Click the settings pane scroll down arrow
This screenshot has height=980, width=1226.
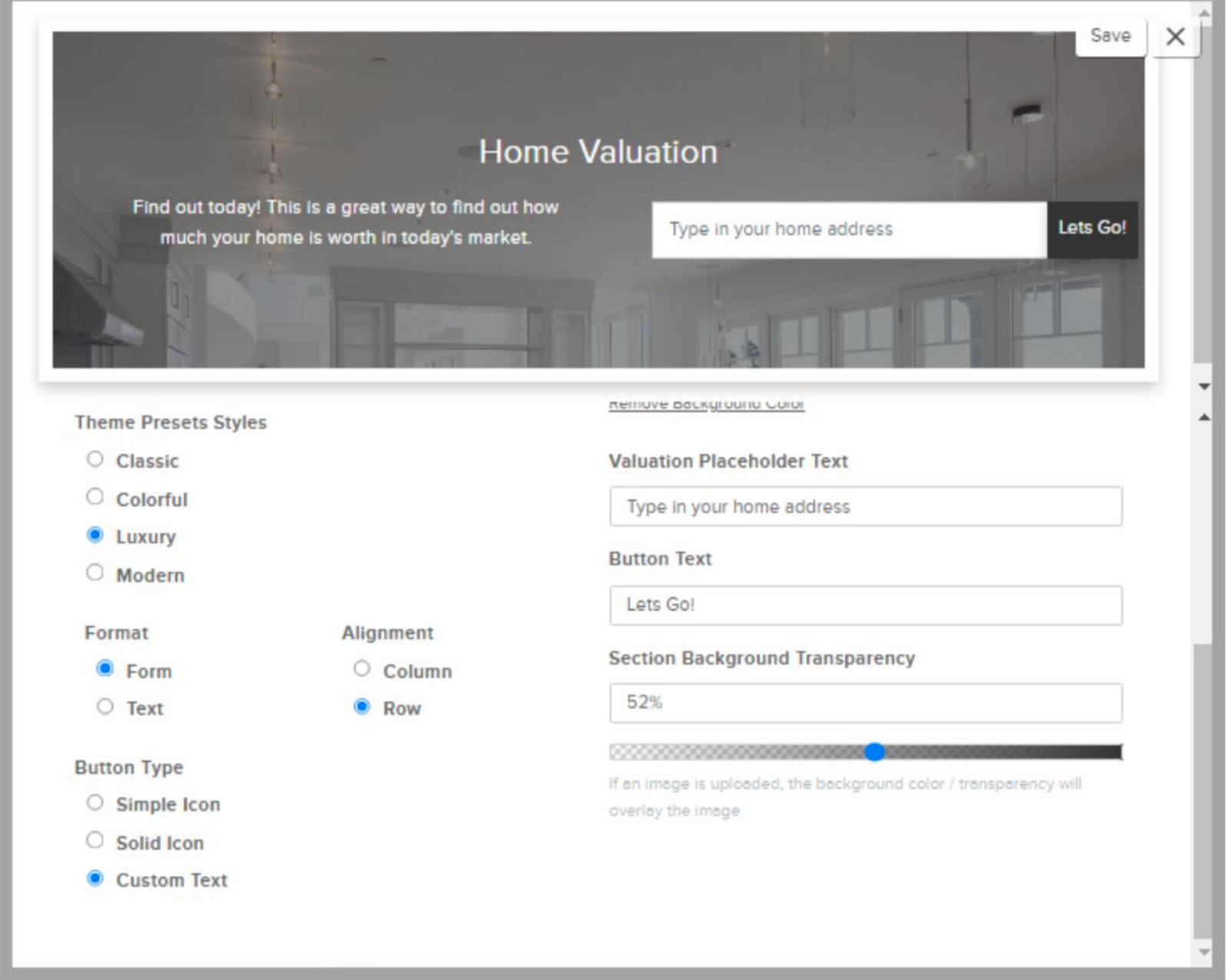pyautogui.click(x=1204, y=952)
